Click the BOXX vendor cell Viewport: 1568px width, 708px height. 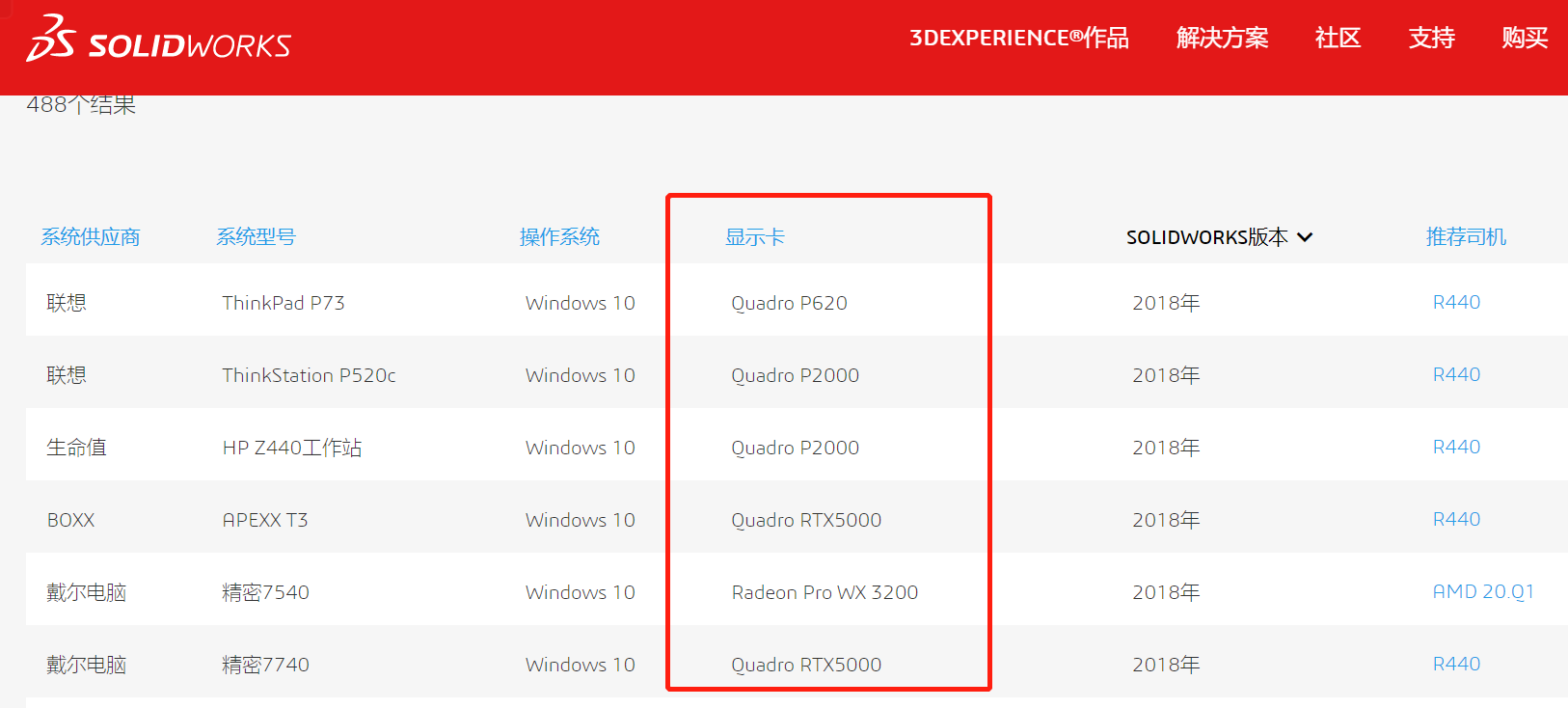pos(70,520)
